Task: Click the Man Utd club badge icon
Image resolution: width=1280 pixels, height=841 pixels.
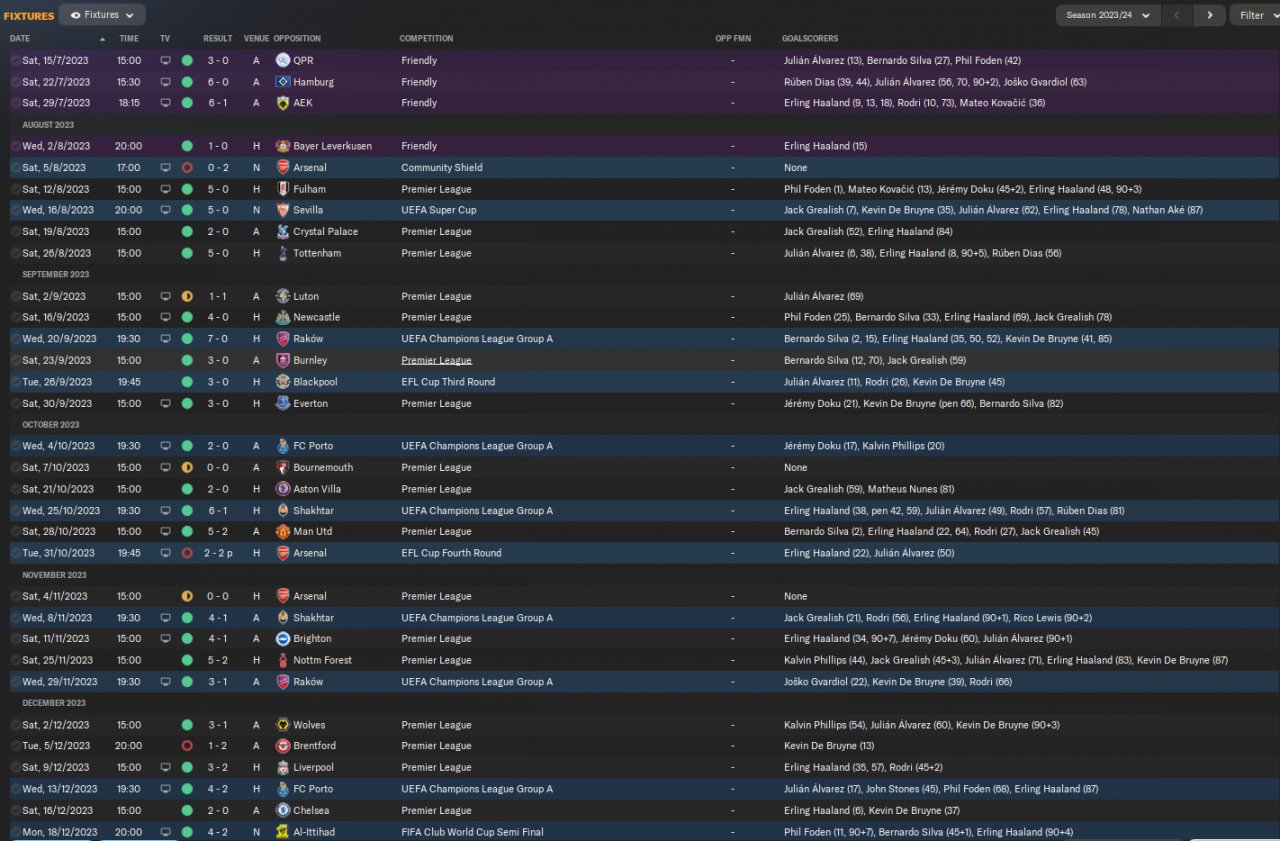Action: [x=283, y=532]
